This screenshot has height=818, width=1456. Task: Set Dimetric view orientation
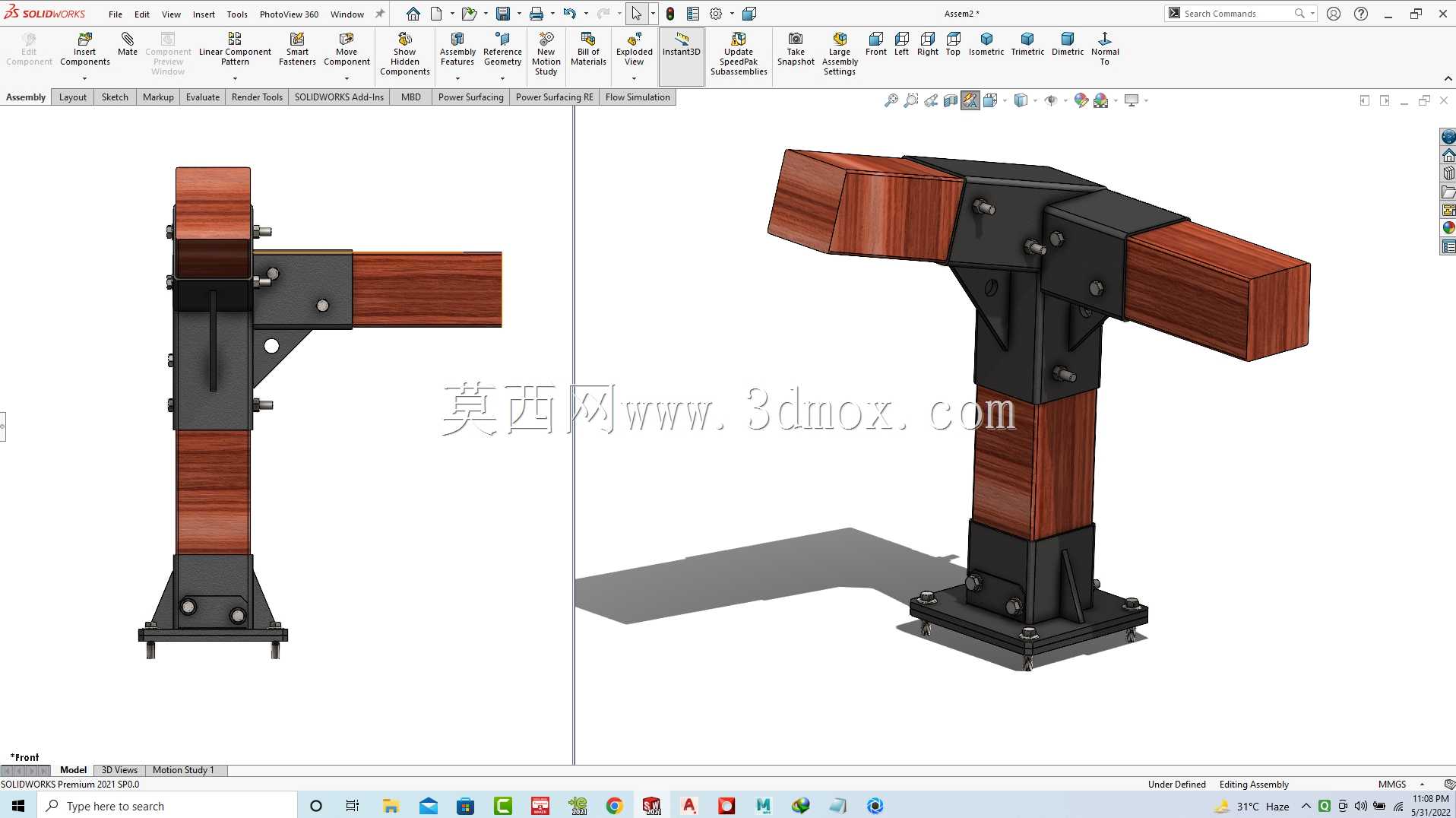click(1068, 44)
